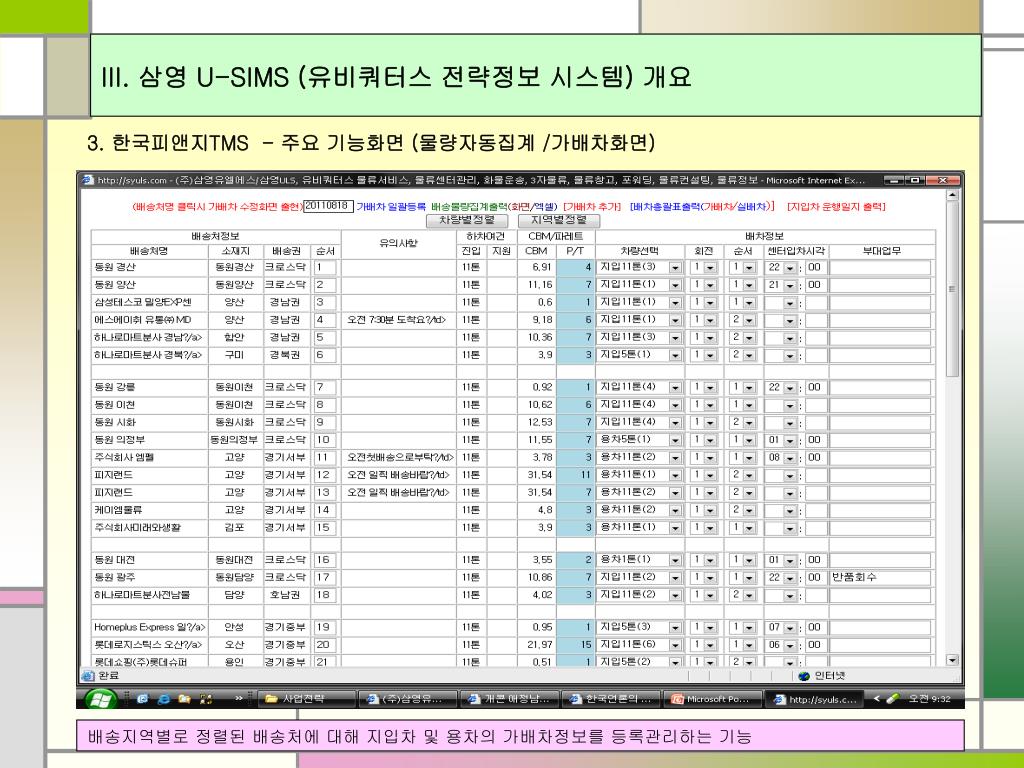This screenshot has height=768, width=1024.
Task: Switch to (주)삼영유... taskbar window
Action: (x=408, y=699)
